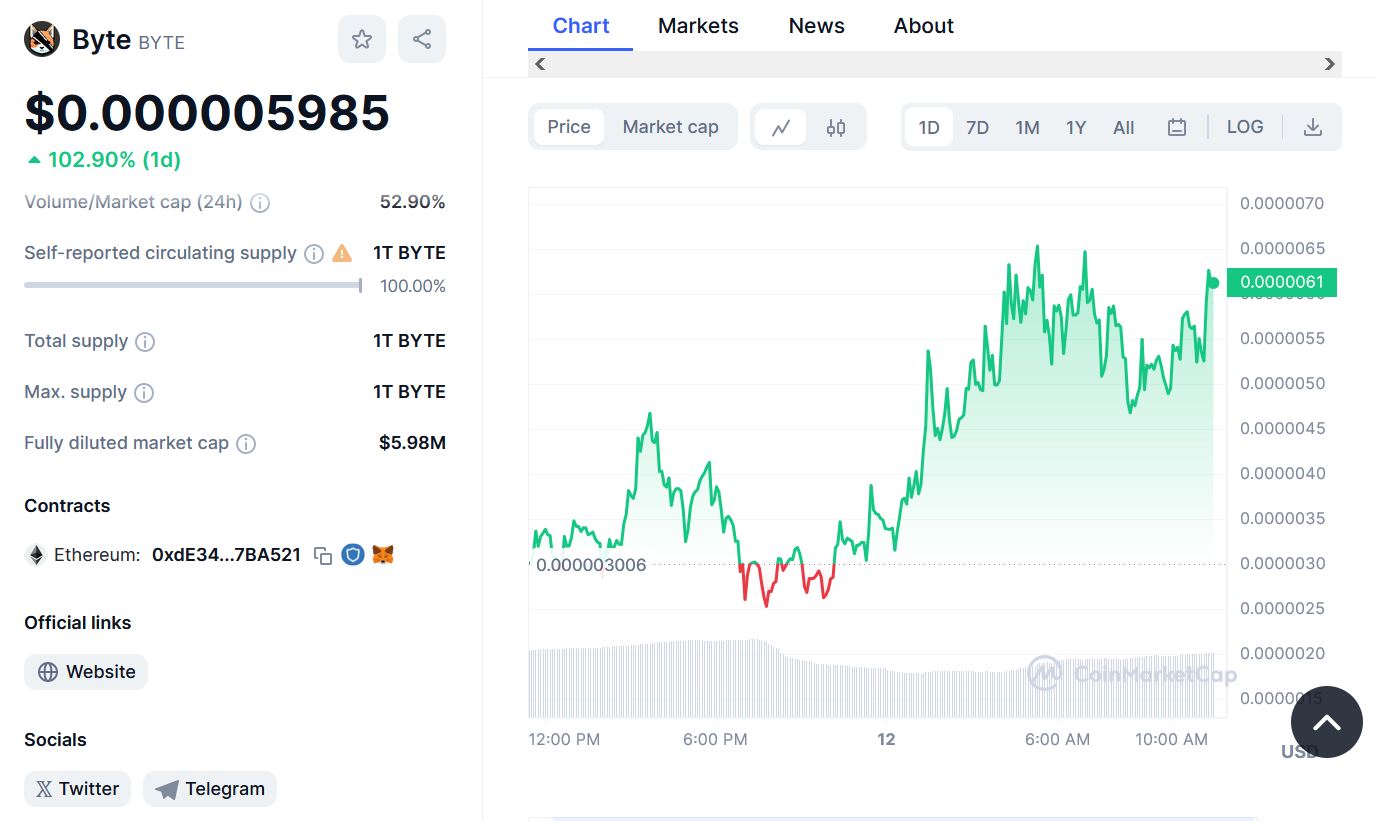Screen dimensions: 1375x821
Task: Click the $5.98M fully diluted value
Action: coord(412,443)
